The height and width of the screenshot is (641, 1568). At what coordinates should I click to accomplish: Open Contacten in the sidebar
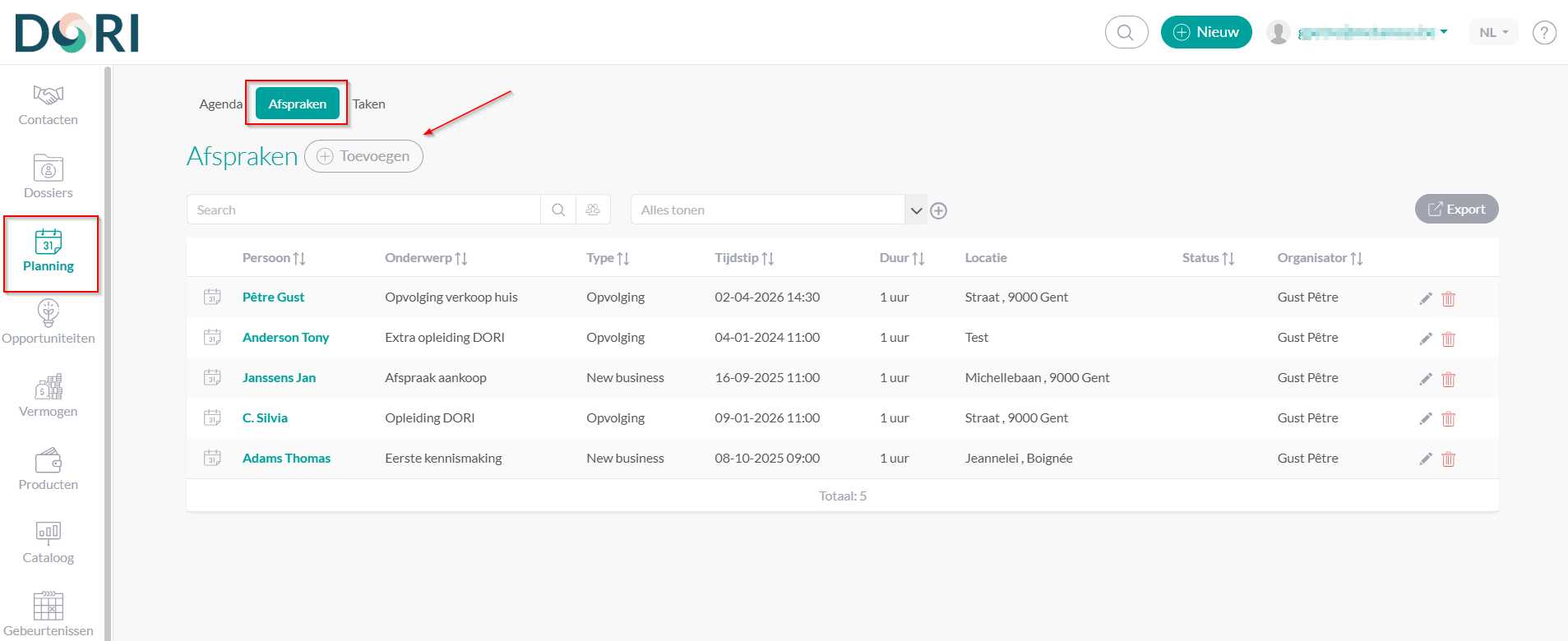[x=48, y=105]
